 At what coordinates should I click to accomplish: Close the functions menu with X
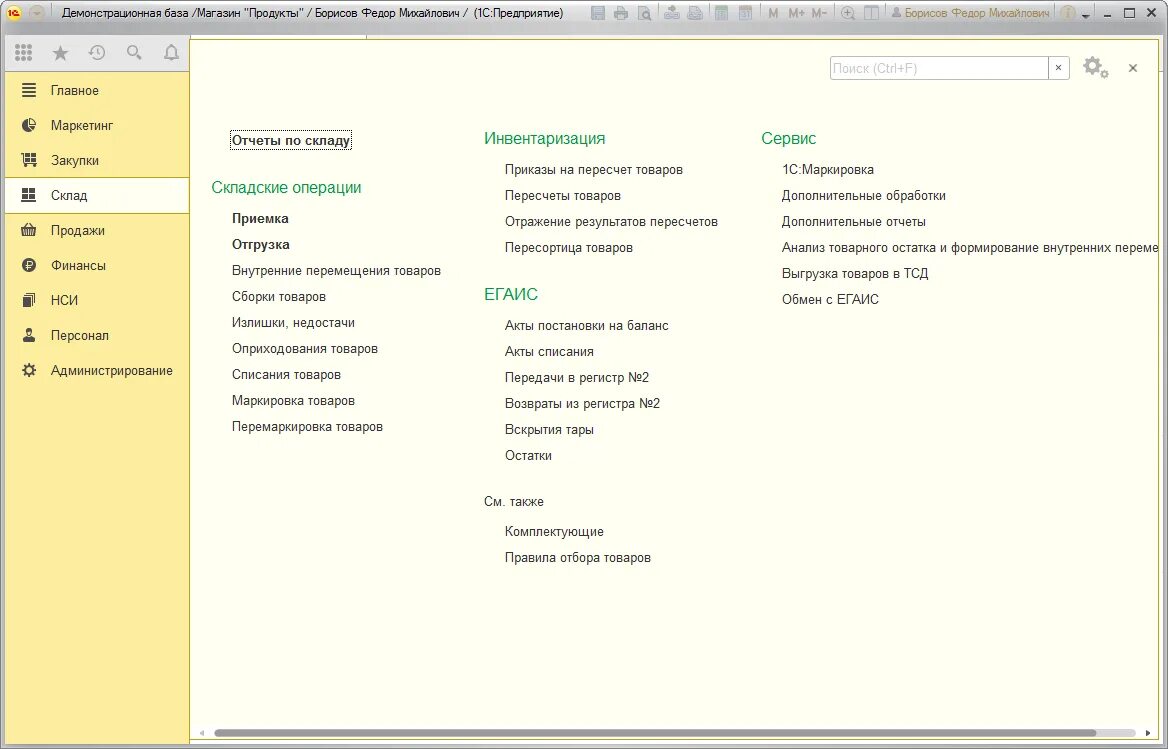[1133, 68]
